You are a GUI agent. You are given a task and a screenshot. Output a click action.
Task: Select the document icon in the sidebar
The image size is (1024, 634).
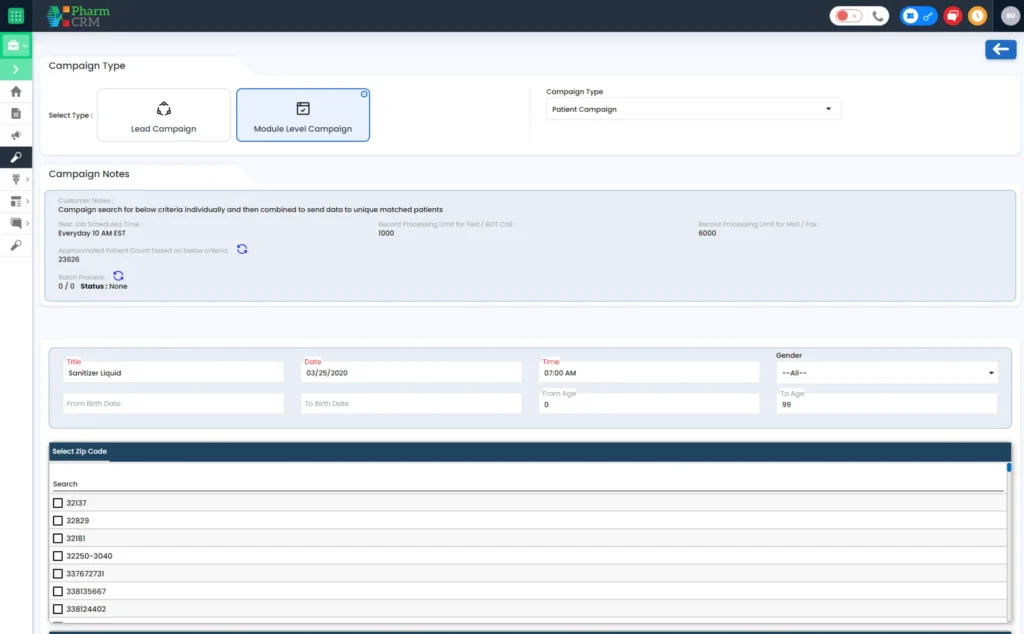(x=15, y=113)
